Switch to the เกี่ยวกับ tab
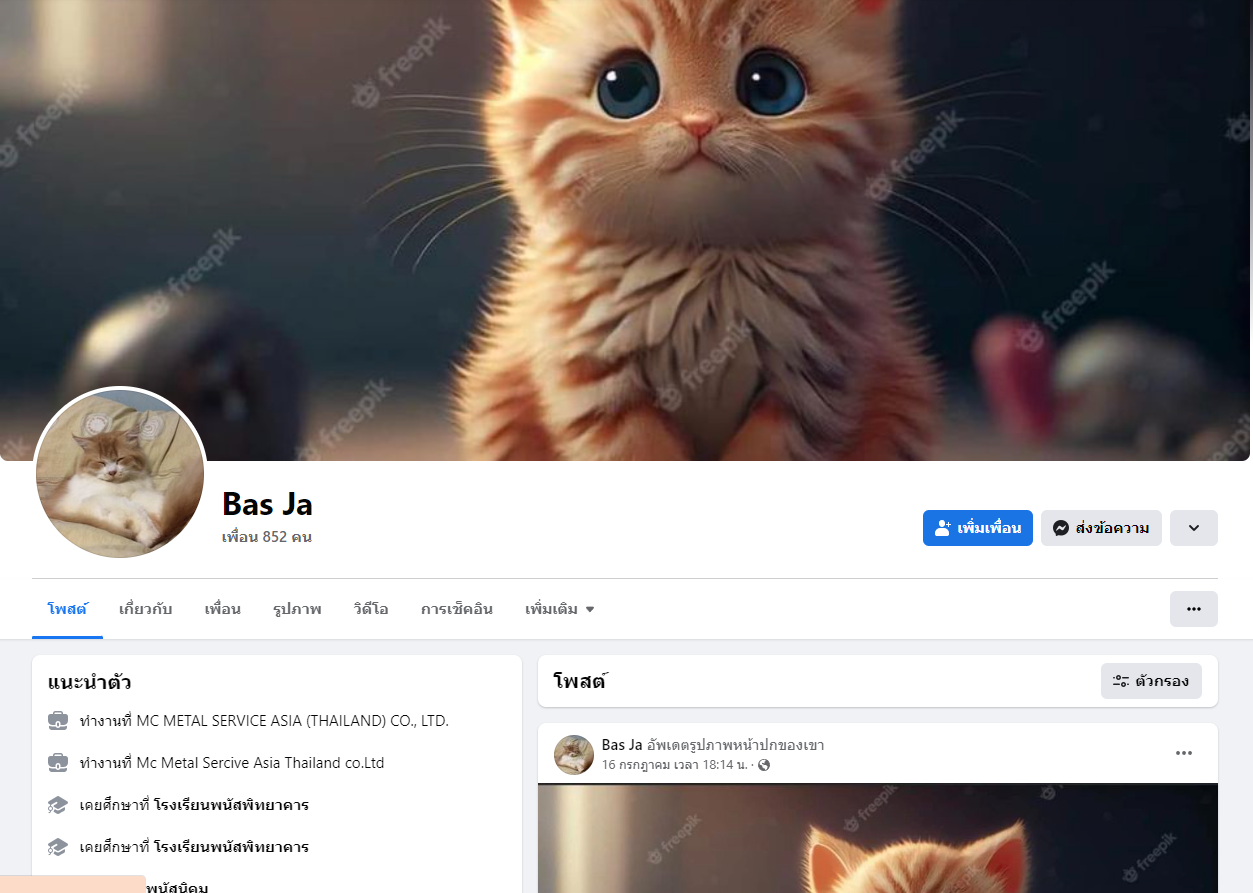Screen dimensions: 1253x893 (146, 609)
